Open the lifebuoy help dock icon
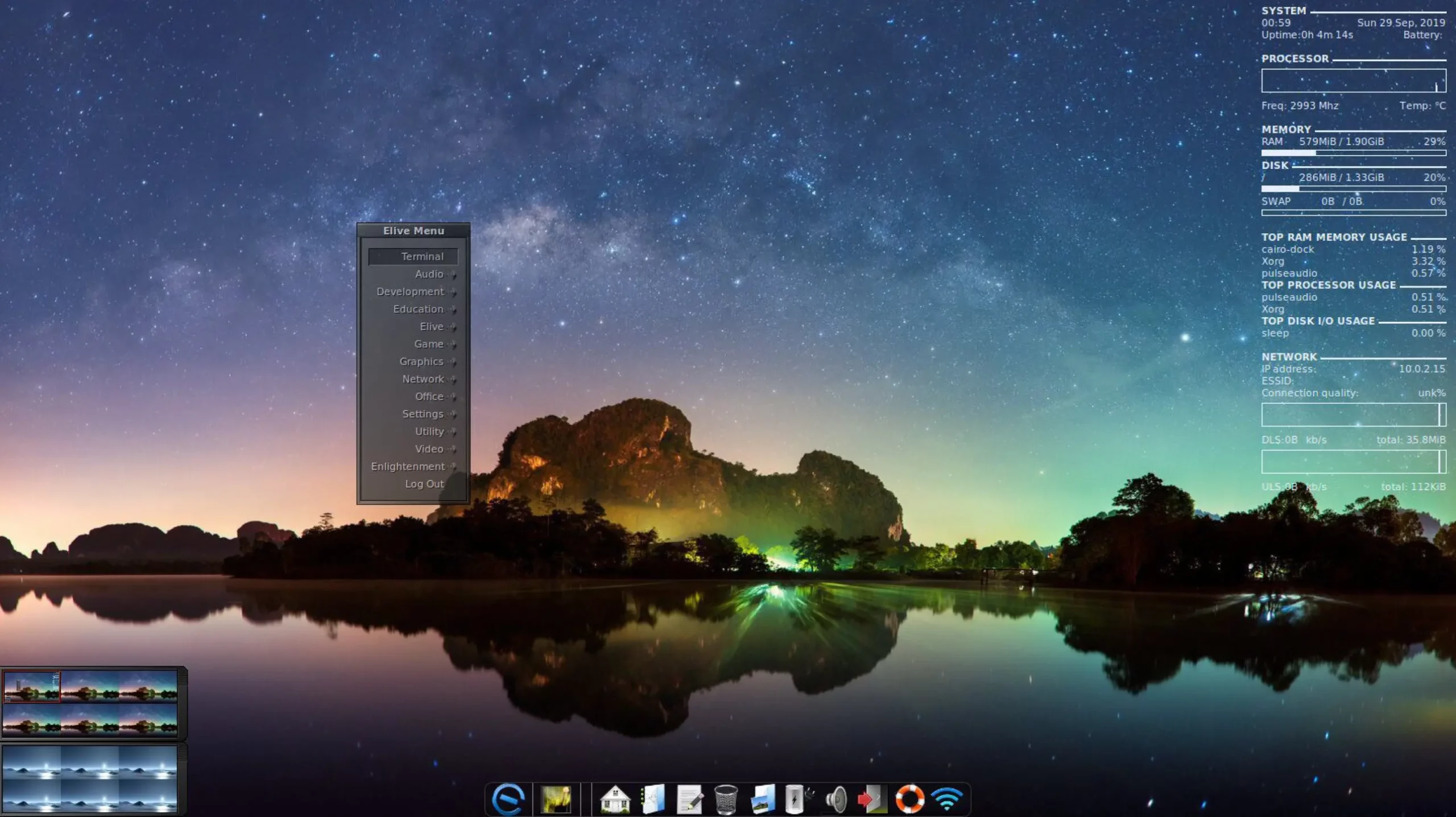 click(909, 799)
